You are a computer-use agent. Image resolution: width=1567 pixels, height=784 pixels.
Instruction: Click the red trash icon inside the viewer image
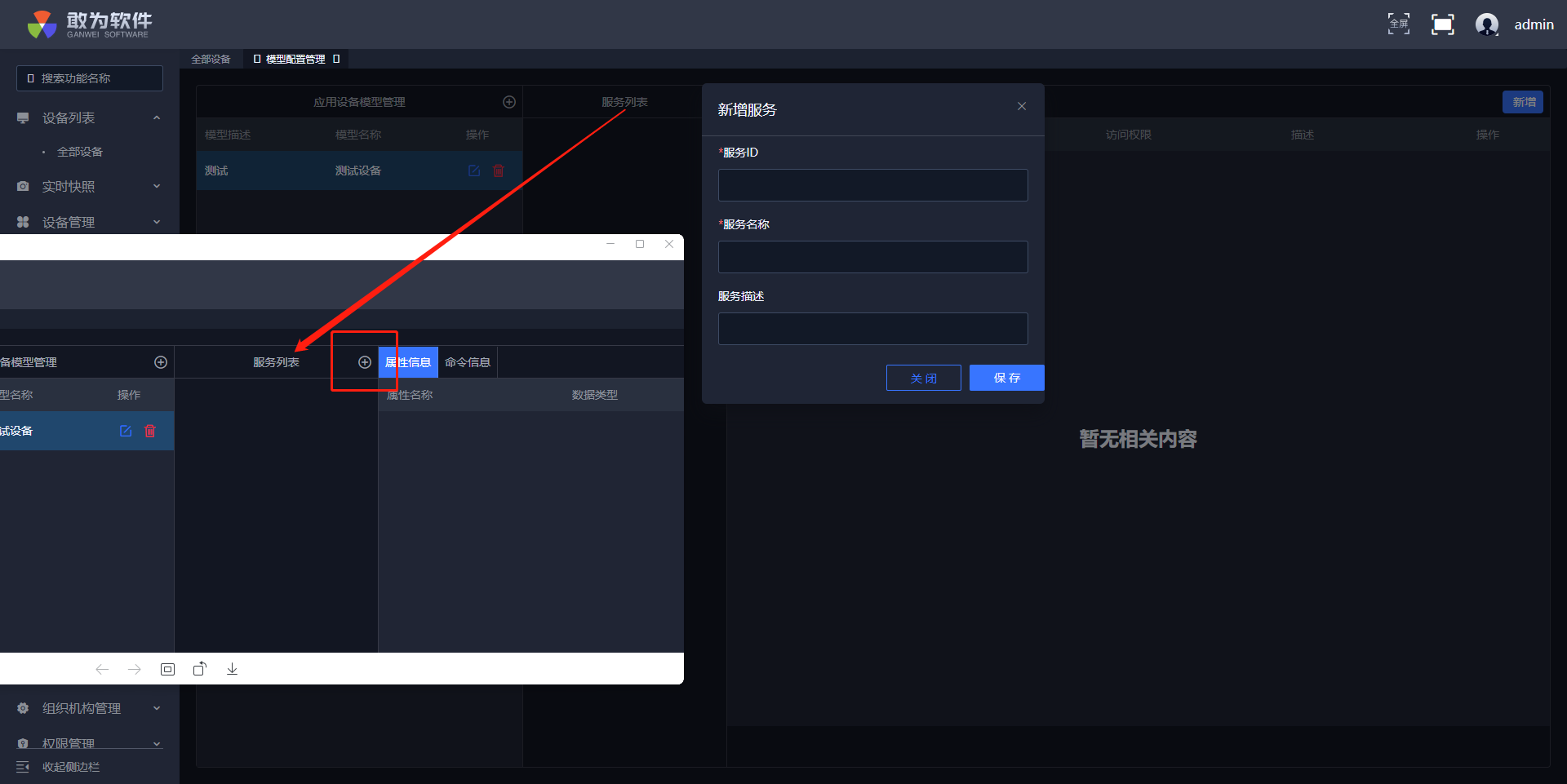coord(150,431)
